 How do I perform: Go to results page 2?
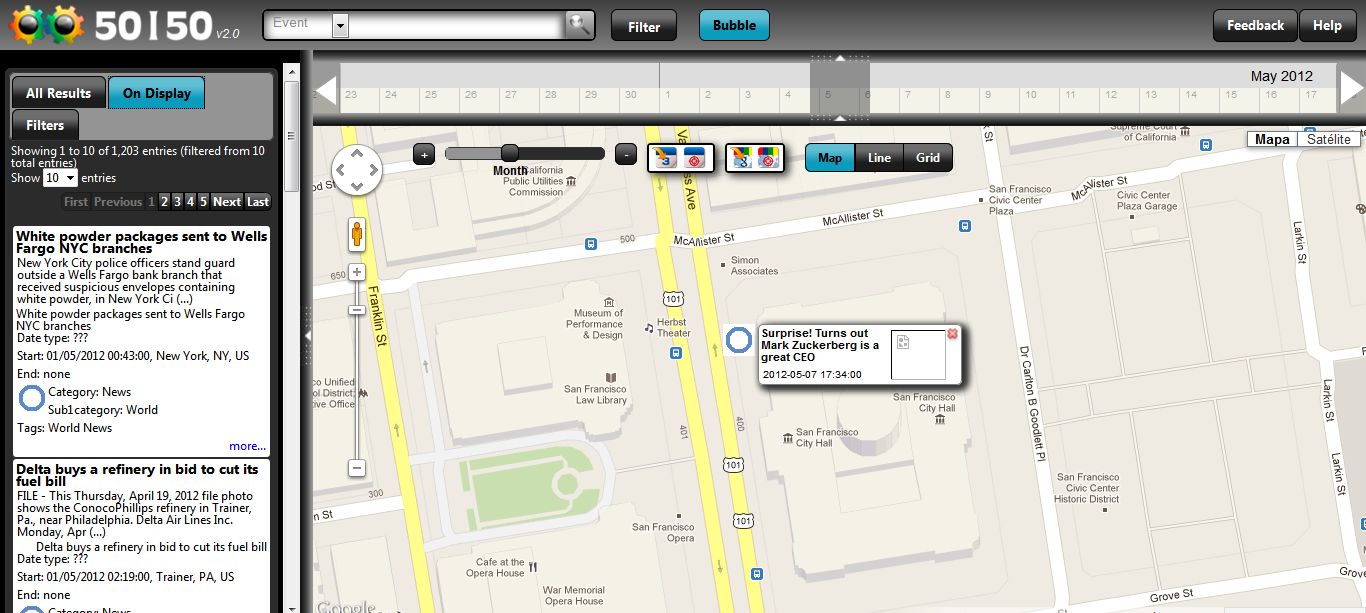click(164, 201)
